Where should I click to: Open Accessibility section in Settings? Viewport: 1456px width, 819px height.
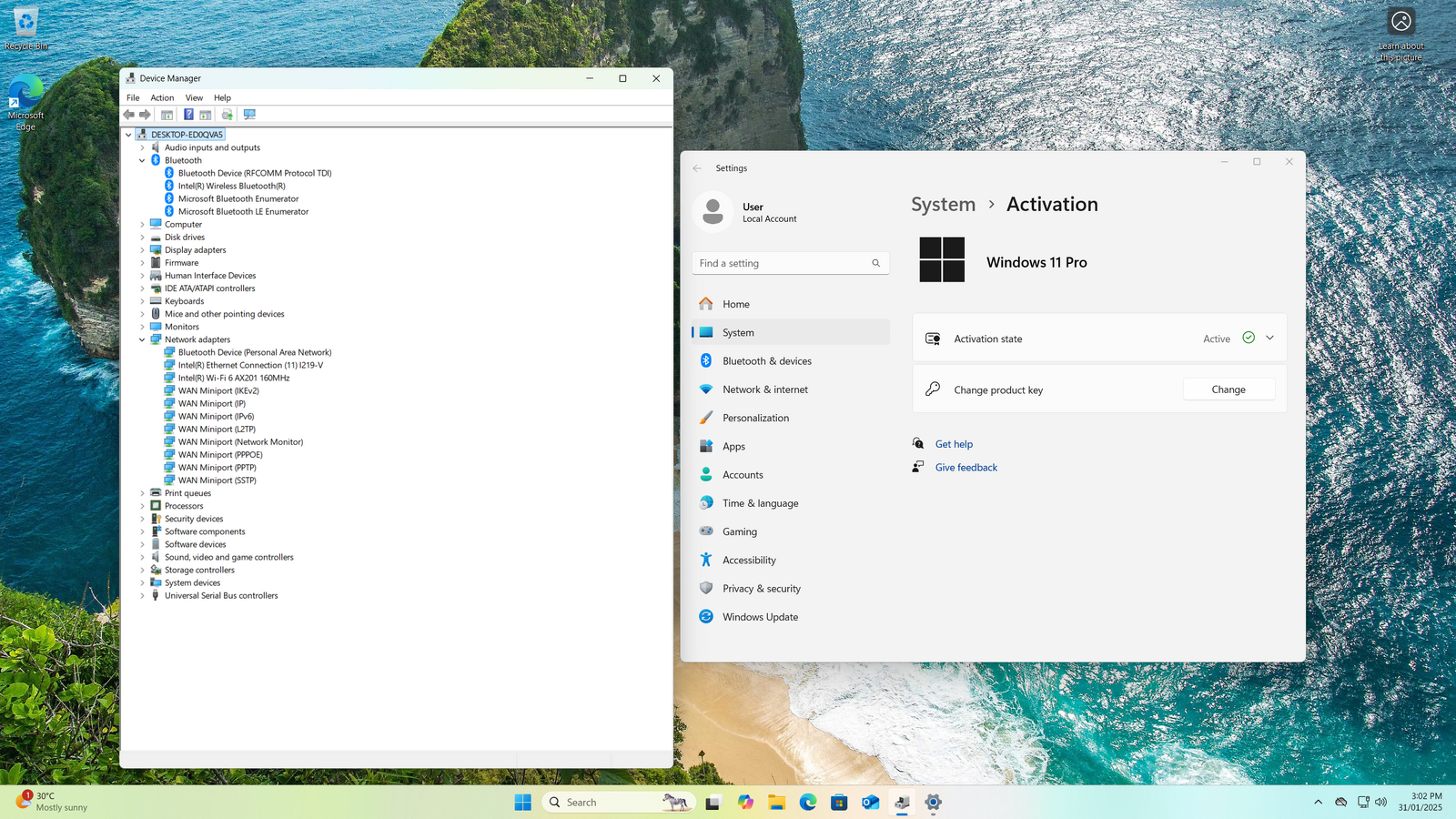[x=791, y=561]
